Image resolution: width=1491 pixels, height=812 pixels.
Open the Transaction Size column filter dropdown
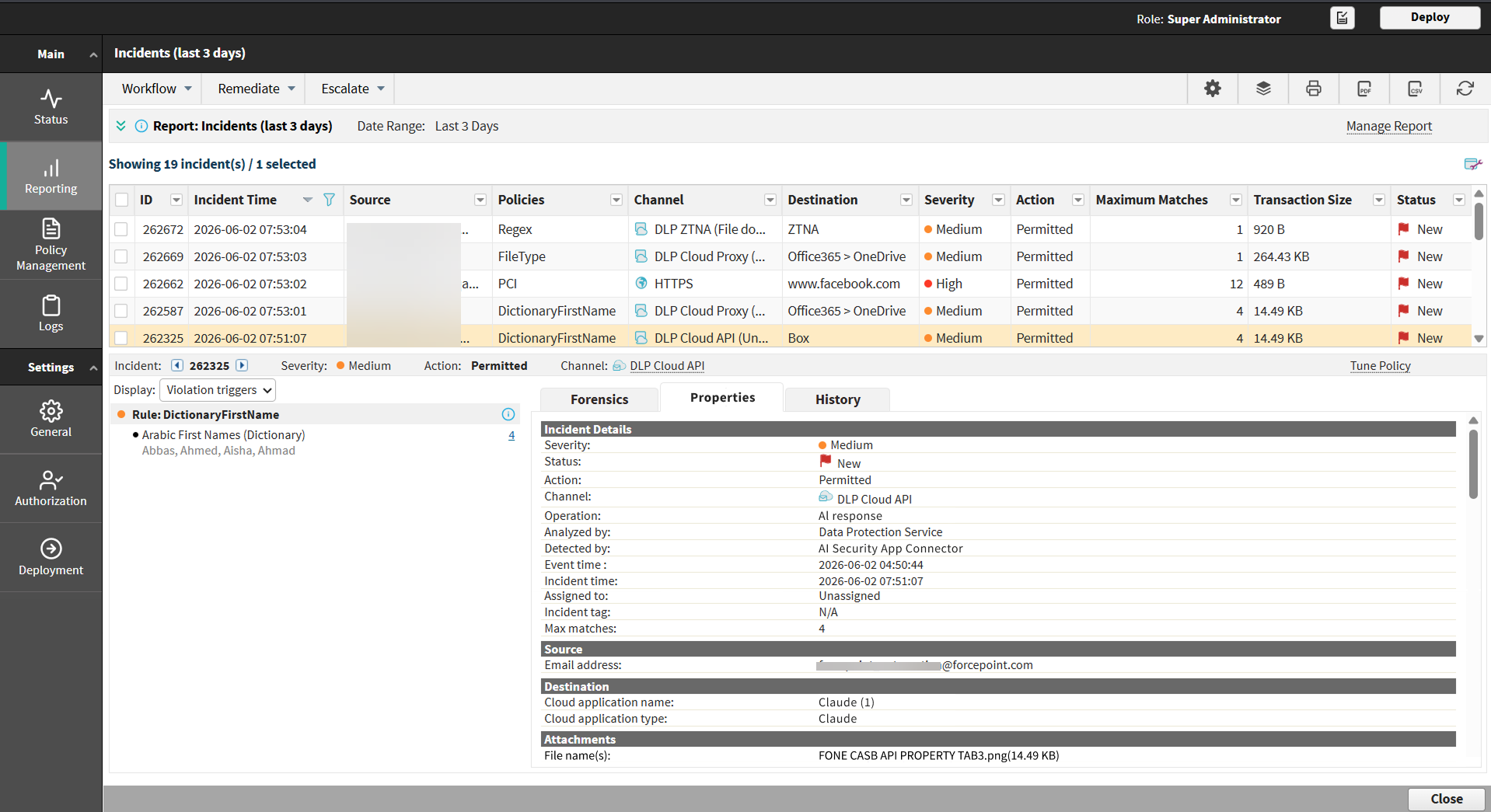1378,200
